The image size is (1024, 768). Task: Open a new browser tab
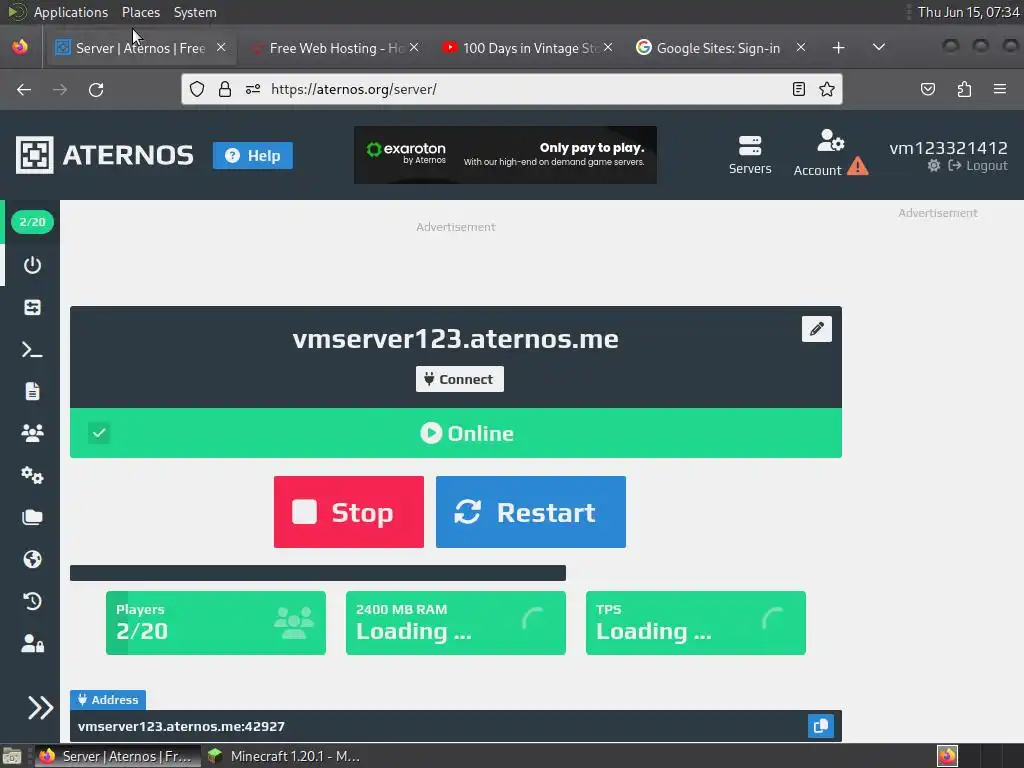839,48
